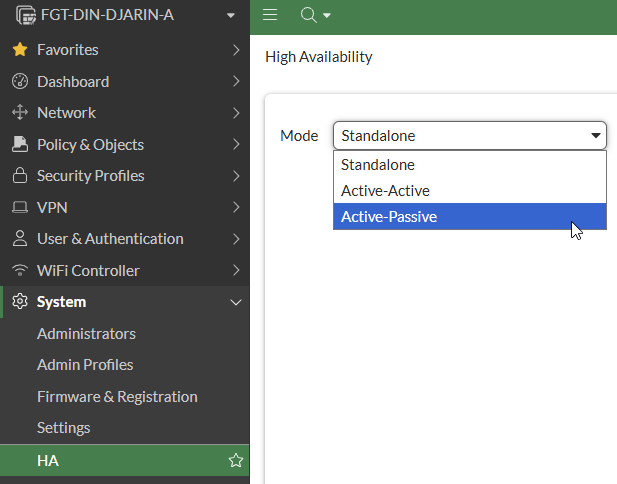Open the search options dropdown arrow

(x=327, y=15)
